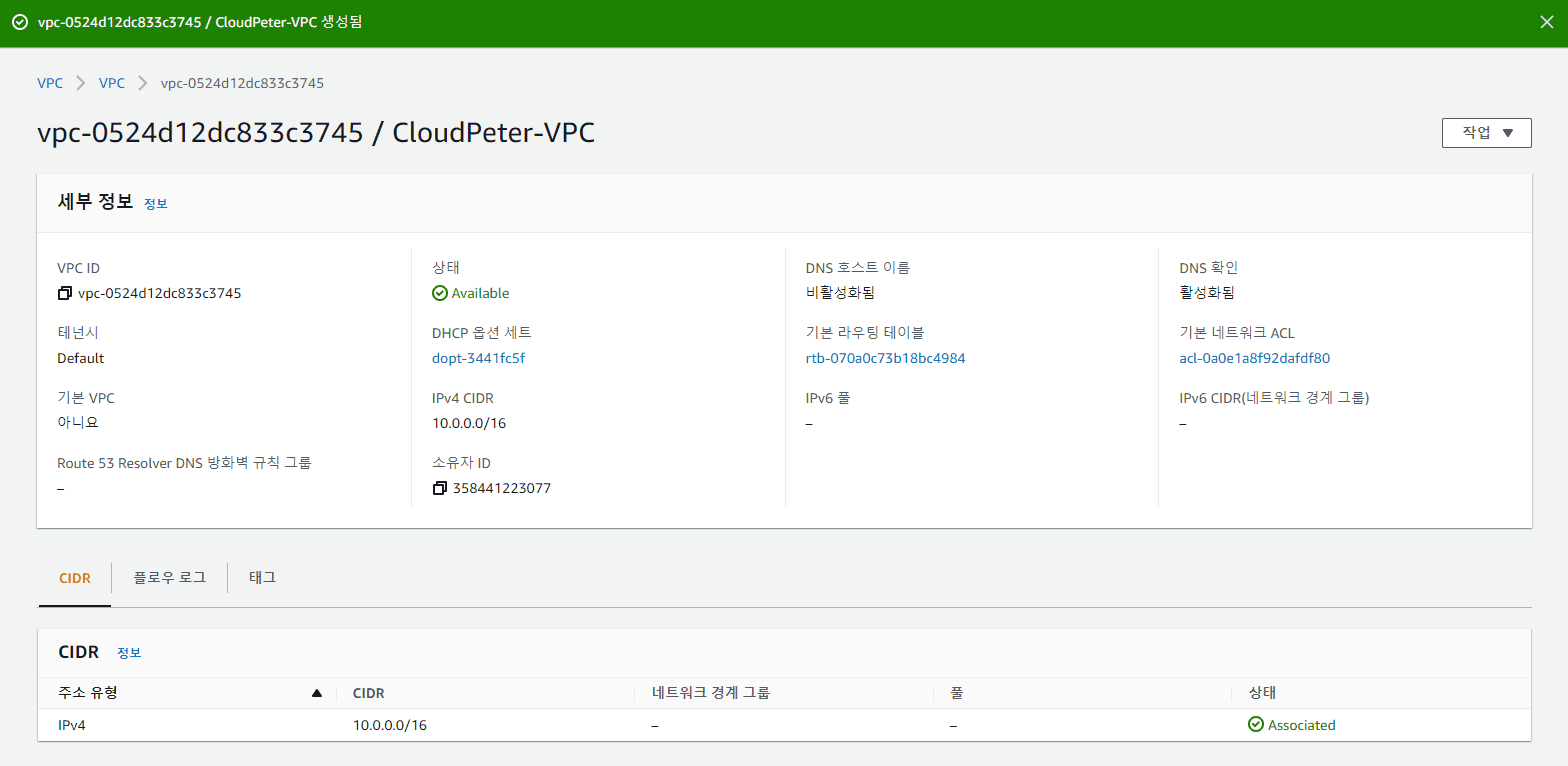Switch to the 플로우 로그 tab

pyautogui.click(x=169, y=578)
